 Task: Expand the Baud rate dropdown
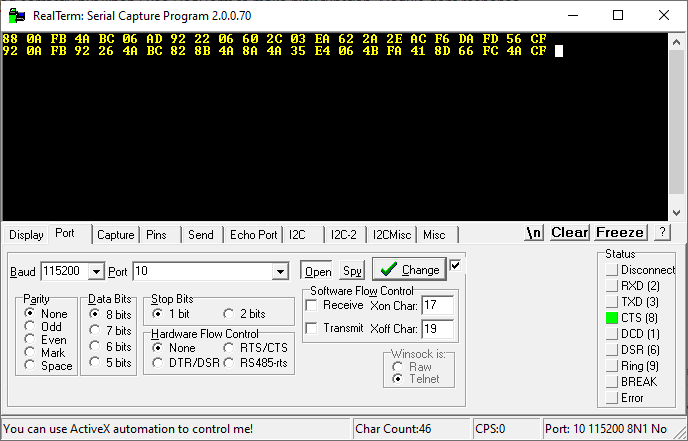coord(96,272)
